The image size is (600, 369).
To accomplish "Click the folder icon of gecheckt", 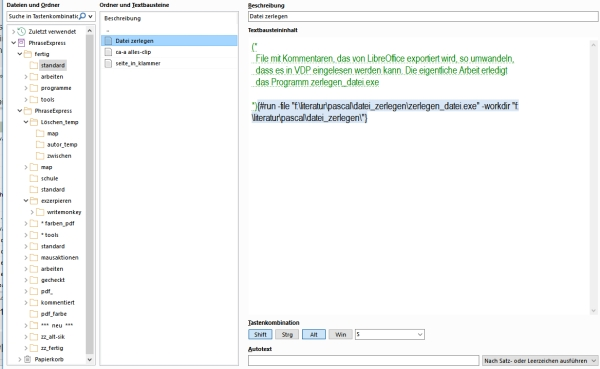I will click(34, 280).
